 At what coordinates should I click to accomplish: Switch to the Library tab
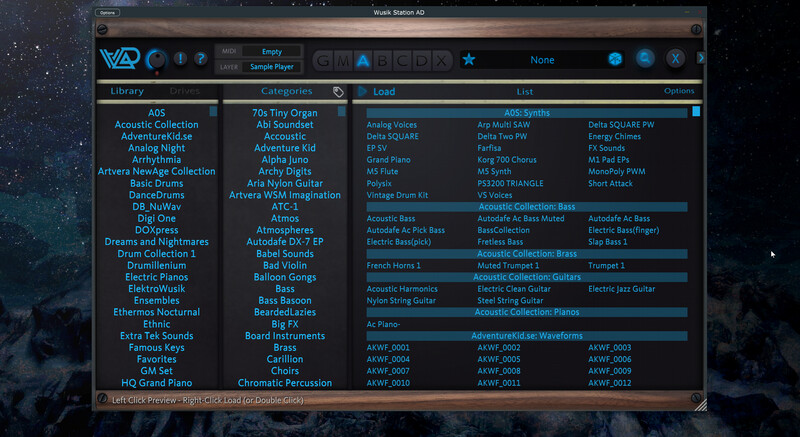[x=127, y=91]
